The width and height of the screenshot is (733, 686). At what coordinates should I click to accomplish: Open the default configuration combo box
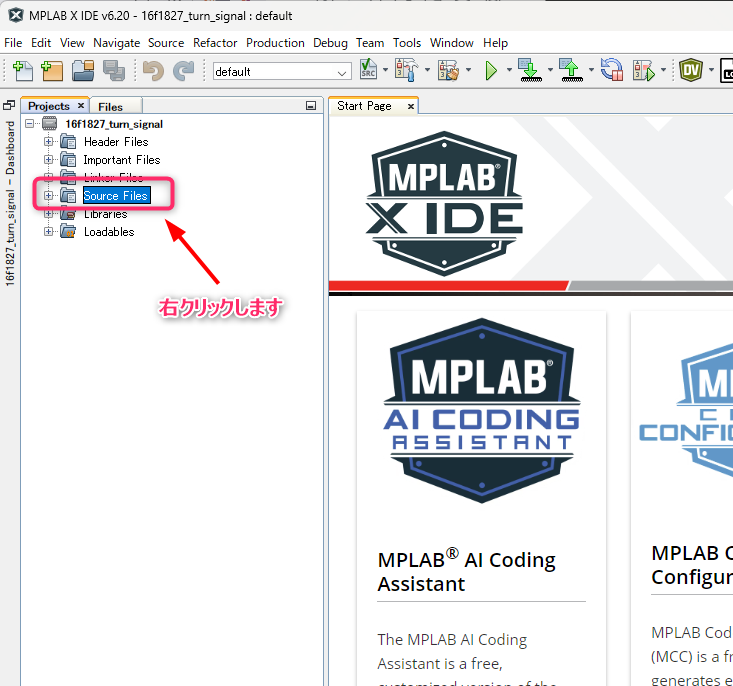click(x=282, y=72)
